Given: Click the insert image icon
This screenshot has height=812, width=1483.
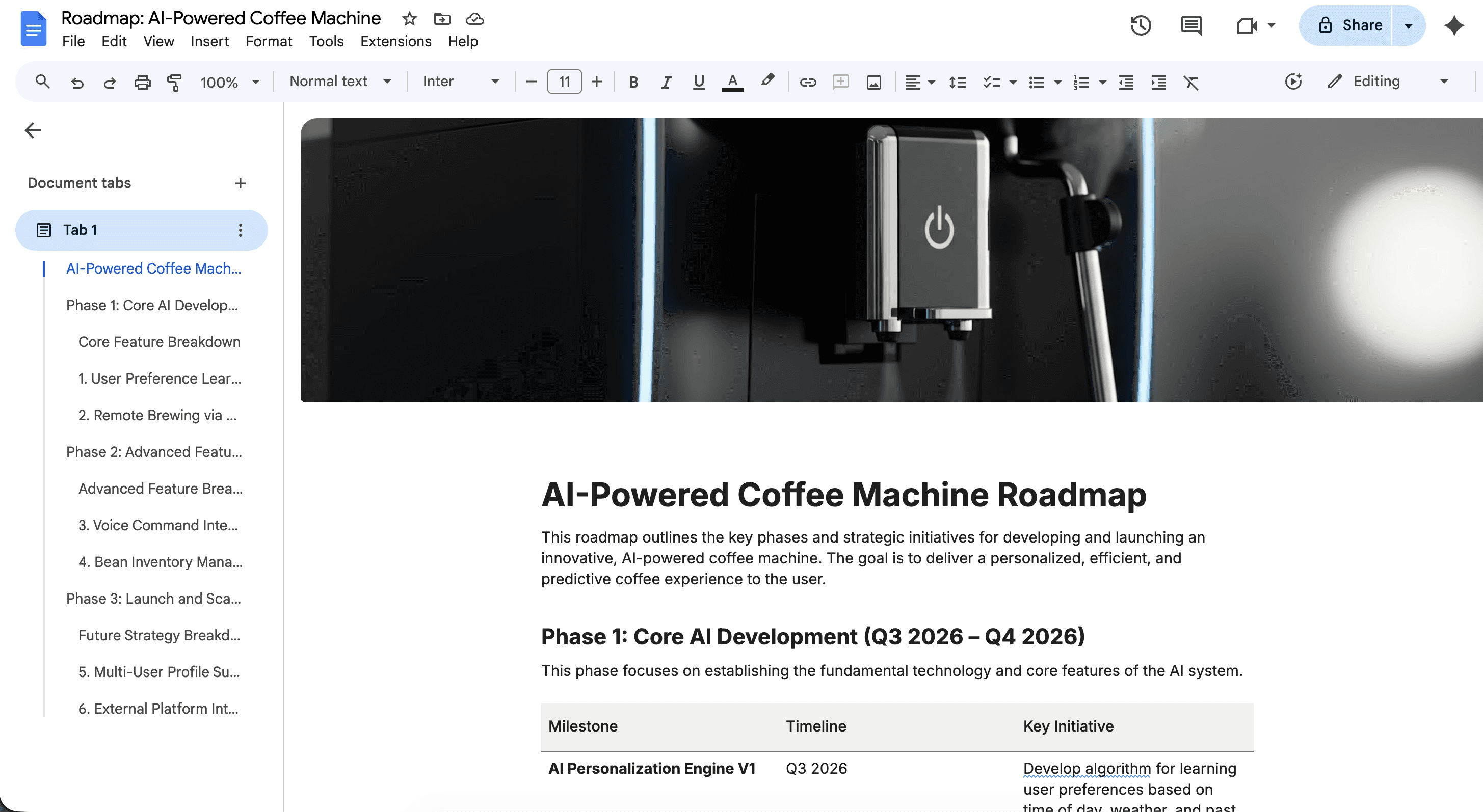Looking at the screenshot, I should point(873,83).
